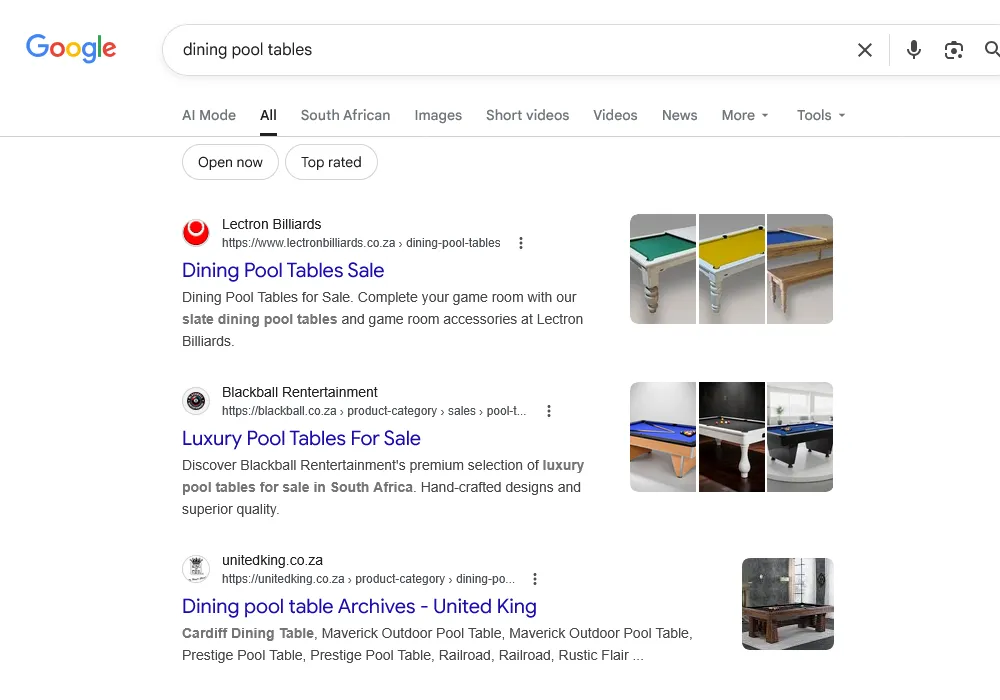Screen dimensions: 1000x700
Task: Click the Blackball Rentertainment favicon
Action: click(196, 401)
